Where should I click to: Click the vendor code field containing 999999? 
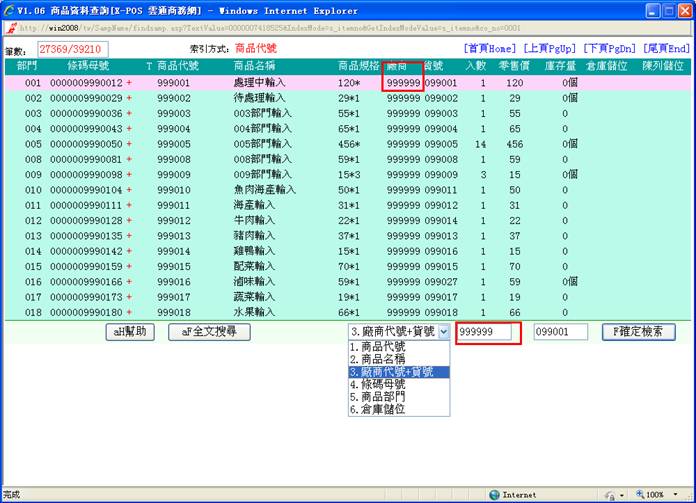pyautogui.click(x=488, y=333)
